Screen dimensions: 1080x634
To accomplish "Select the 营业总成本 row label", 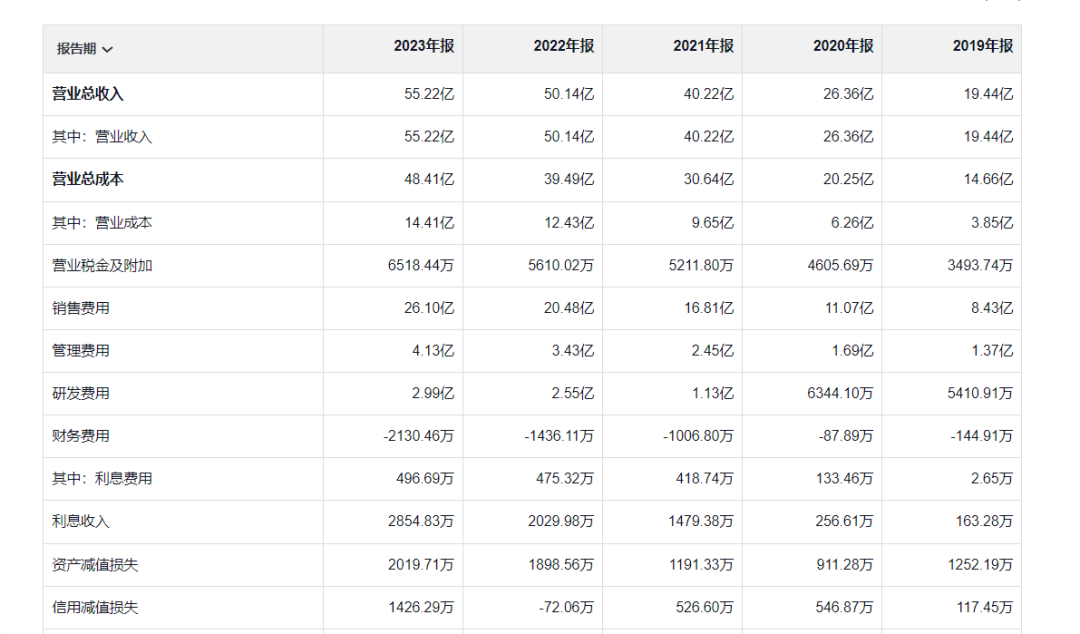I will (x=88, y=180).
